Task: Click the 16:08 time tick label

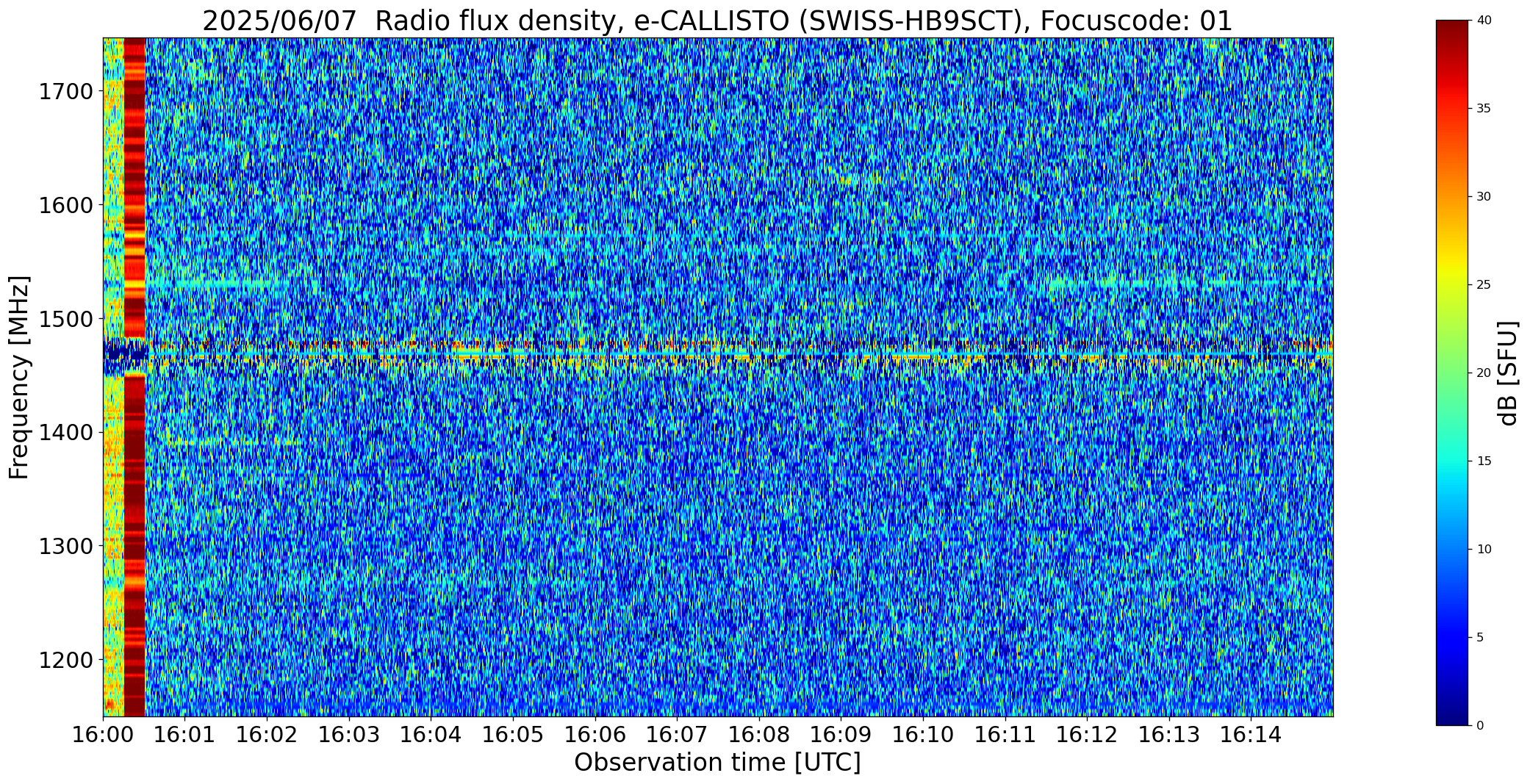Action: (x=759, y=735)
